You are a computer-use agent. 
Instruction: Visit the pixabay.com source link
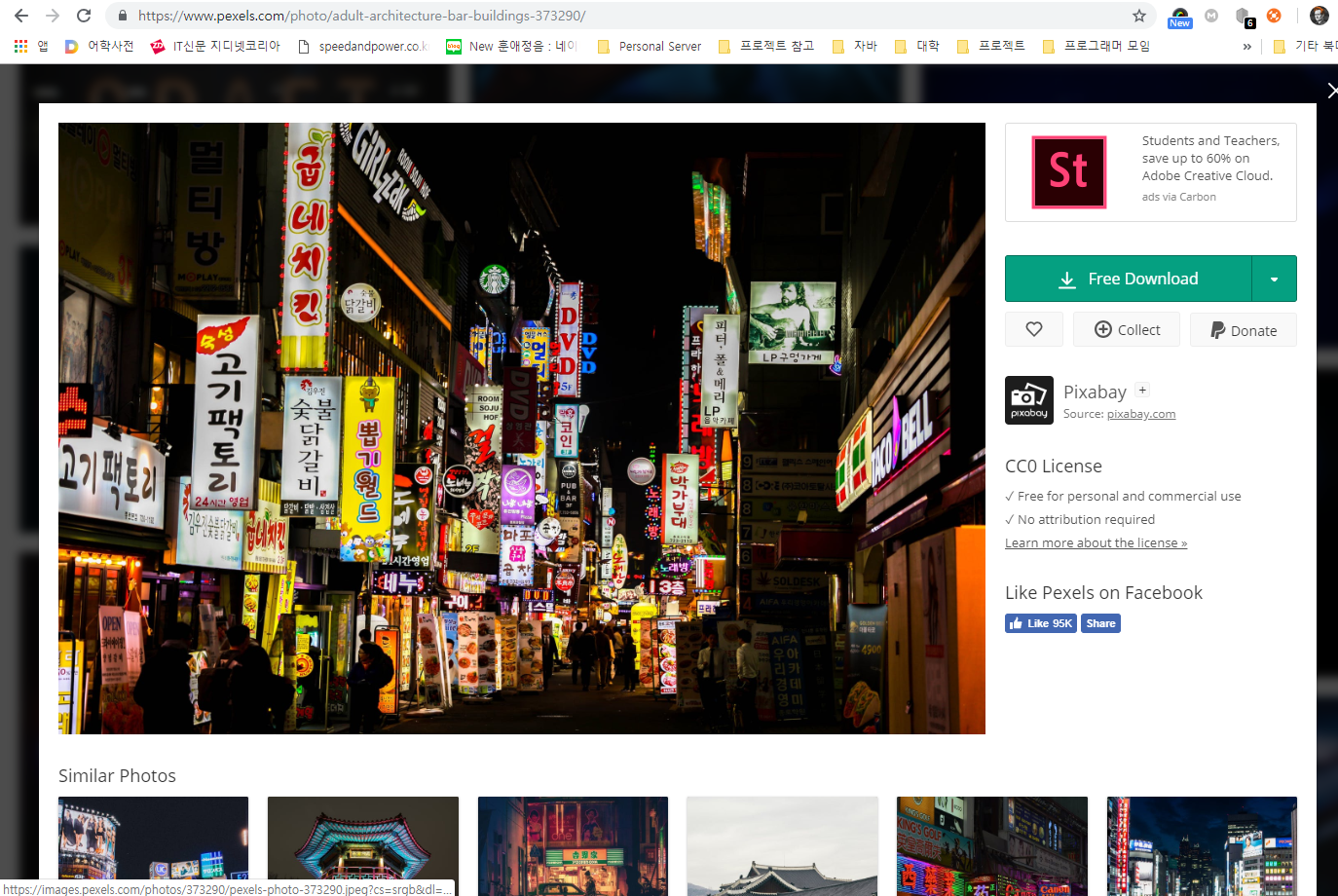point(1141,414)
